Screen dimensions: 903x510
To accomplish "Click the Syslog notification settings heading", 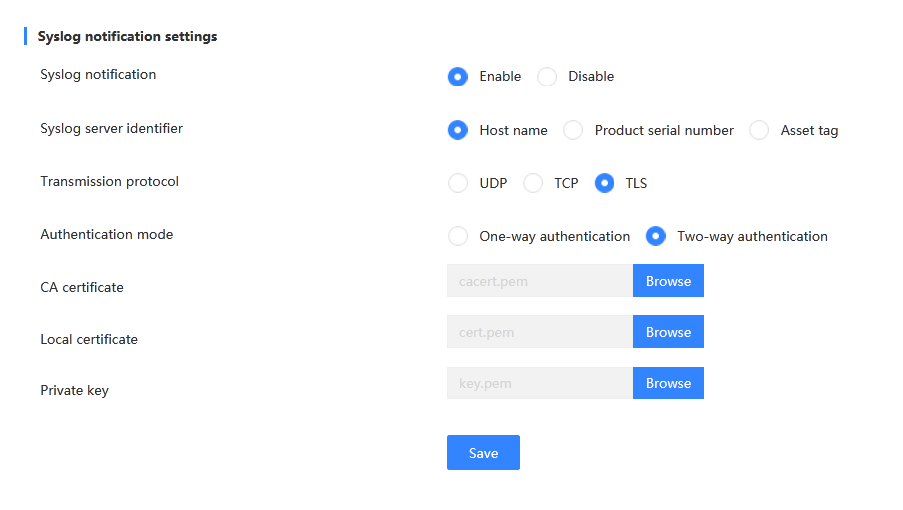I will point(127,36).
